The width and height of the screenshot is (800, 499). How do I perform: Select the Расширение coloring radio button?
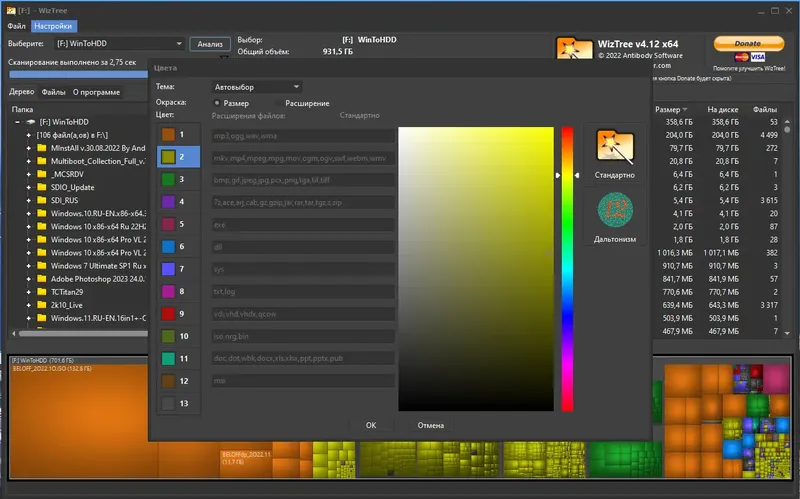[279, 103]
